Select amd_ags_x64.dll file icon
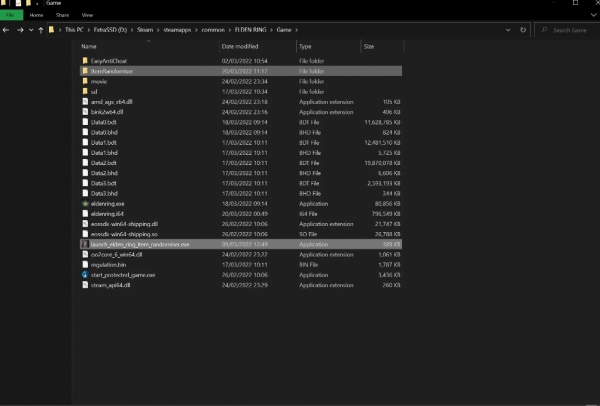 (85, 101)
